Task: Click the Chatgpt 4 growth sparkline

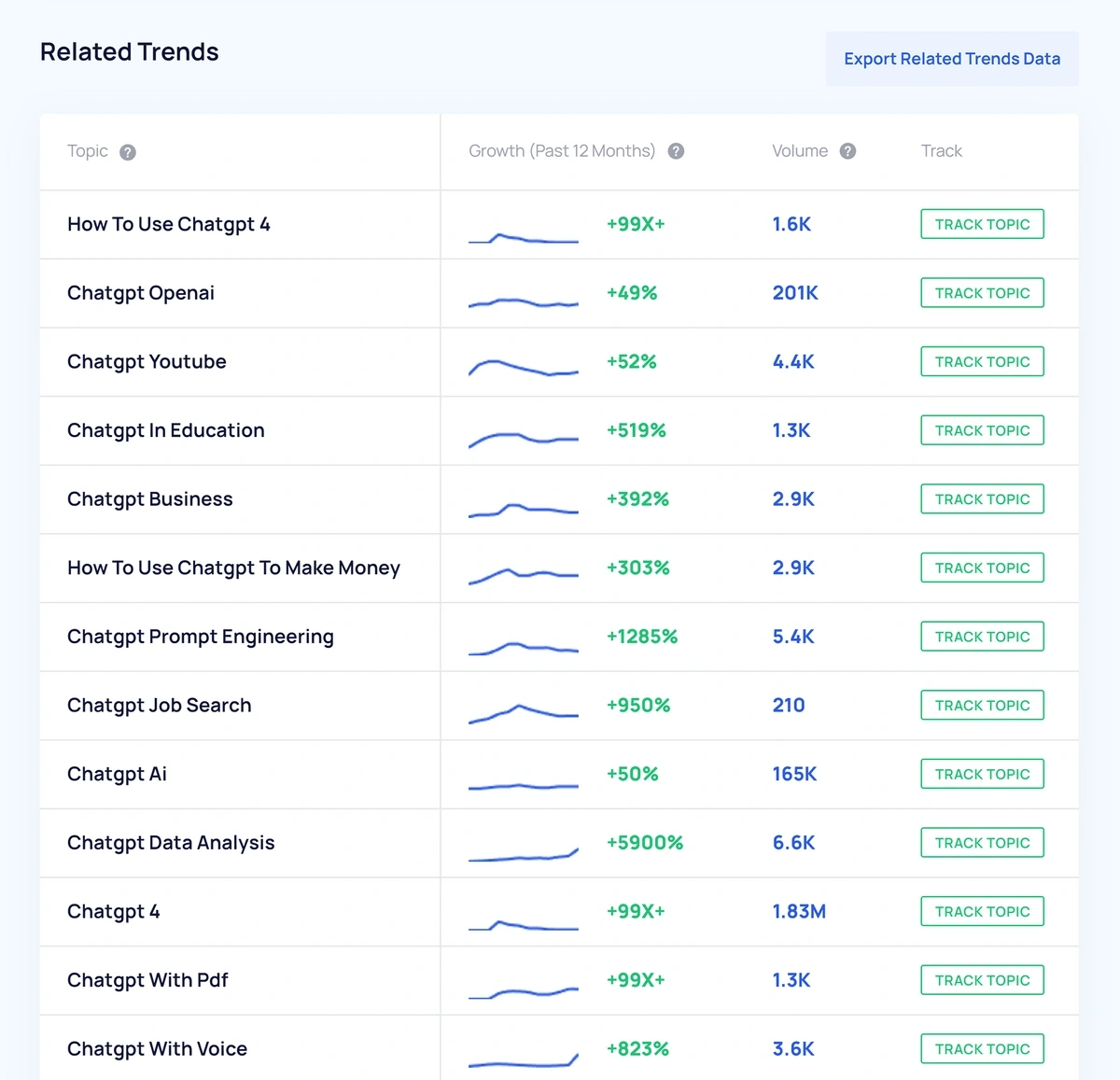Action: pos(523,924)
